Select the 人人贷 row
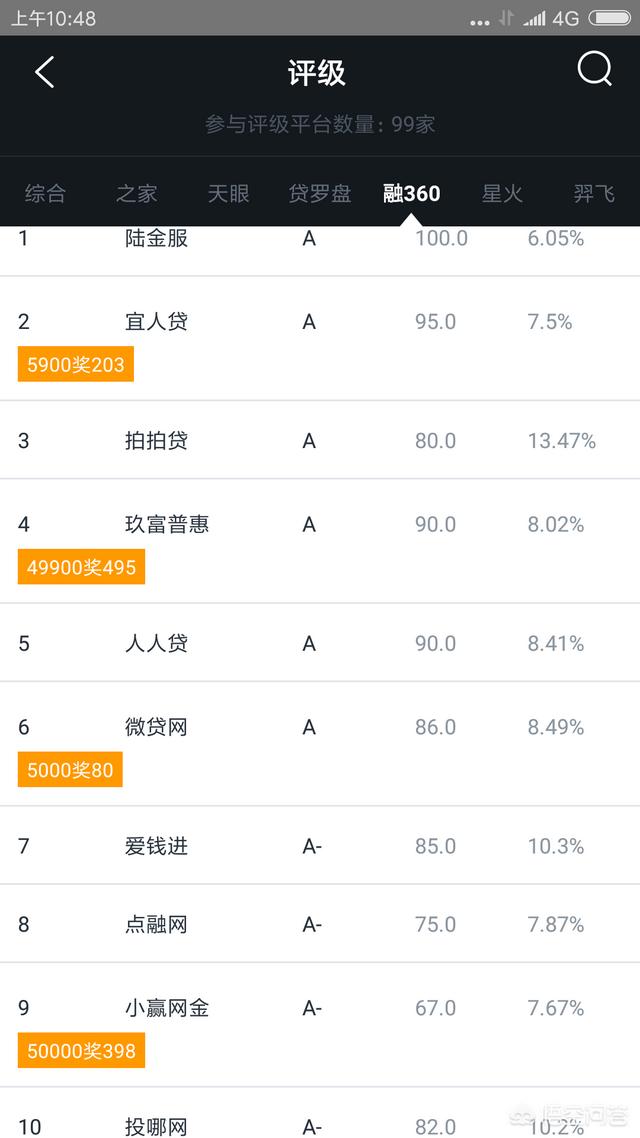 (320, 642)
